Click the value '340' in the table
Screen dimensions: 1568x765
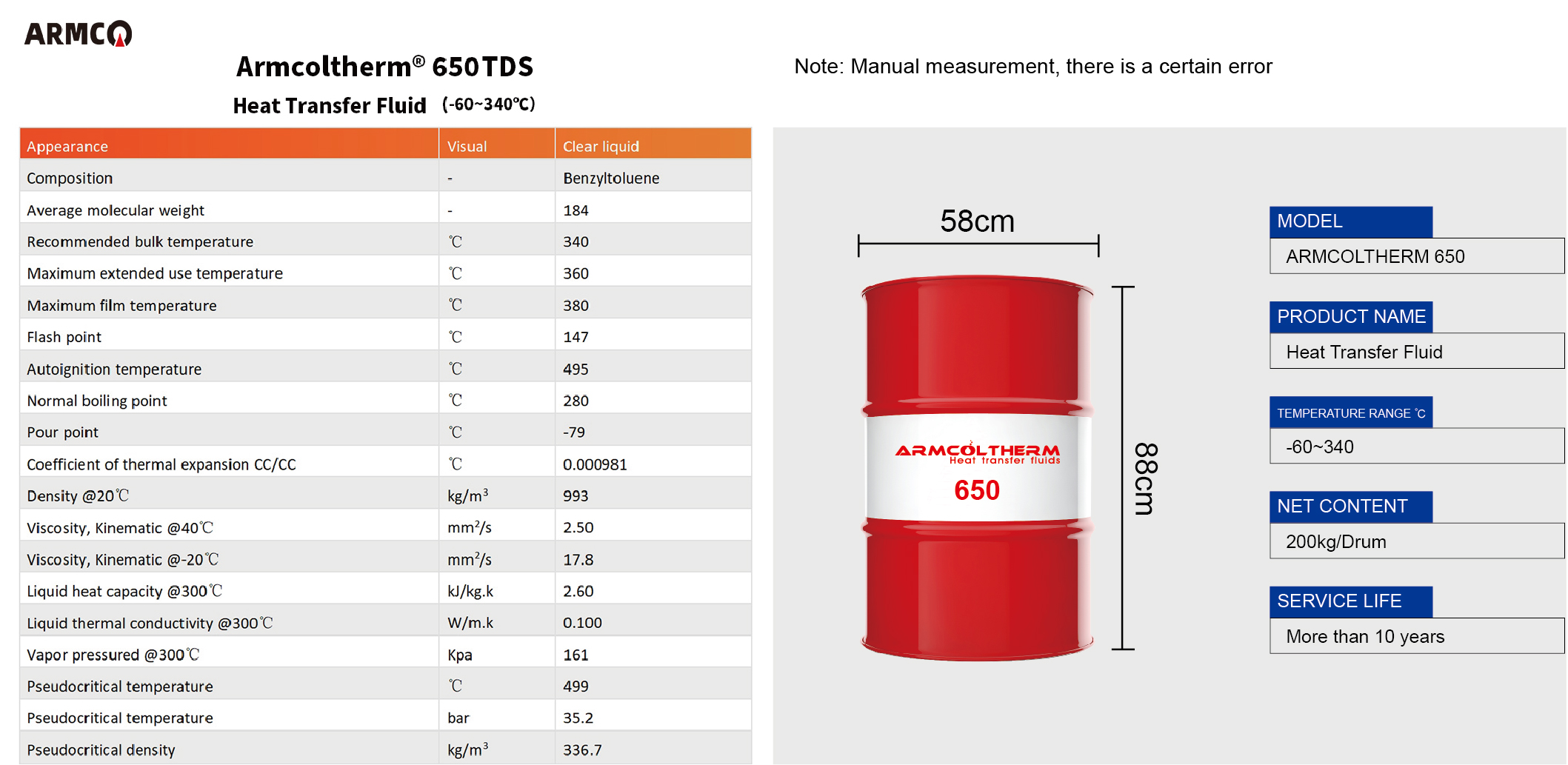coord(576,242)
